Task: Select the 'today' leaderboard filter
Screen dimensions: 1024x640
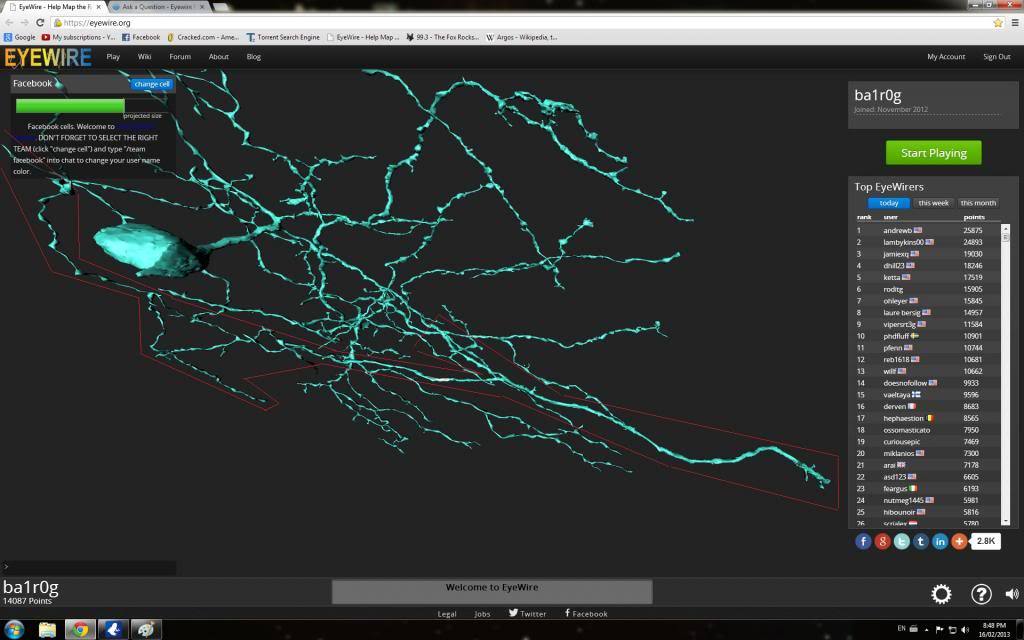Action: pyautogui.click(x=888, y=203)
